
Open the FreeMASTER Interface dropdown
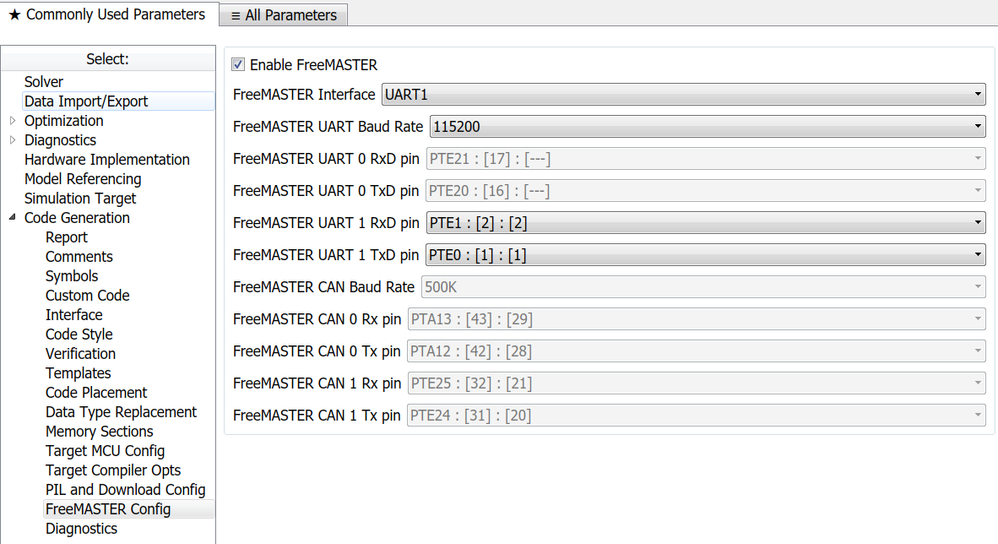point(683,95)
